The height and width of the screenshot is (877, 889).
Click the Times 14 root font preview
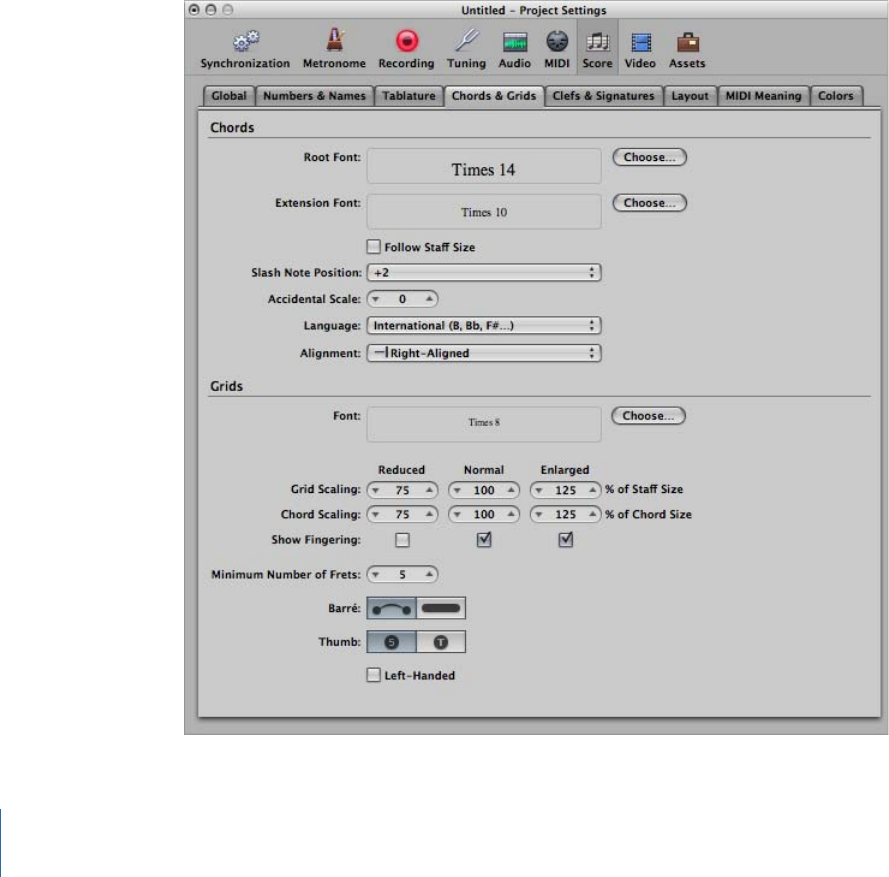(x=484, y=166)
